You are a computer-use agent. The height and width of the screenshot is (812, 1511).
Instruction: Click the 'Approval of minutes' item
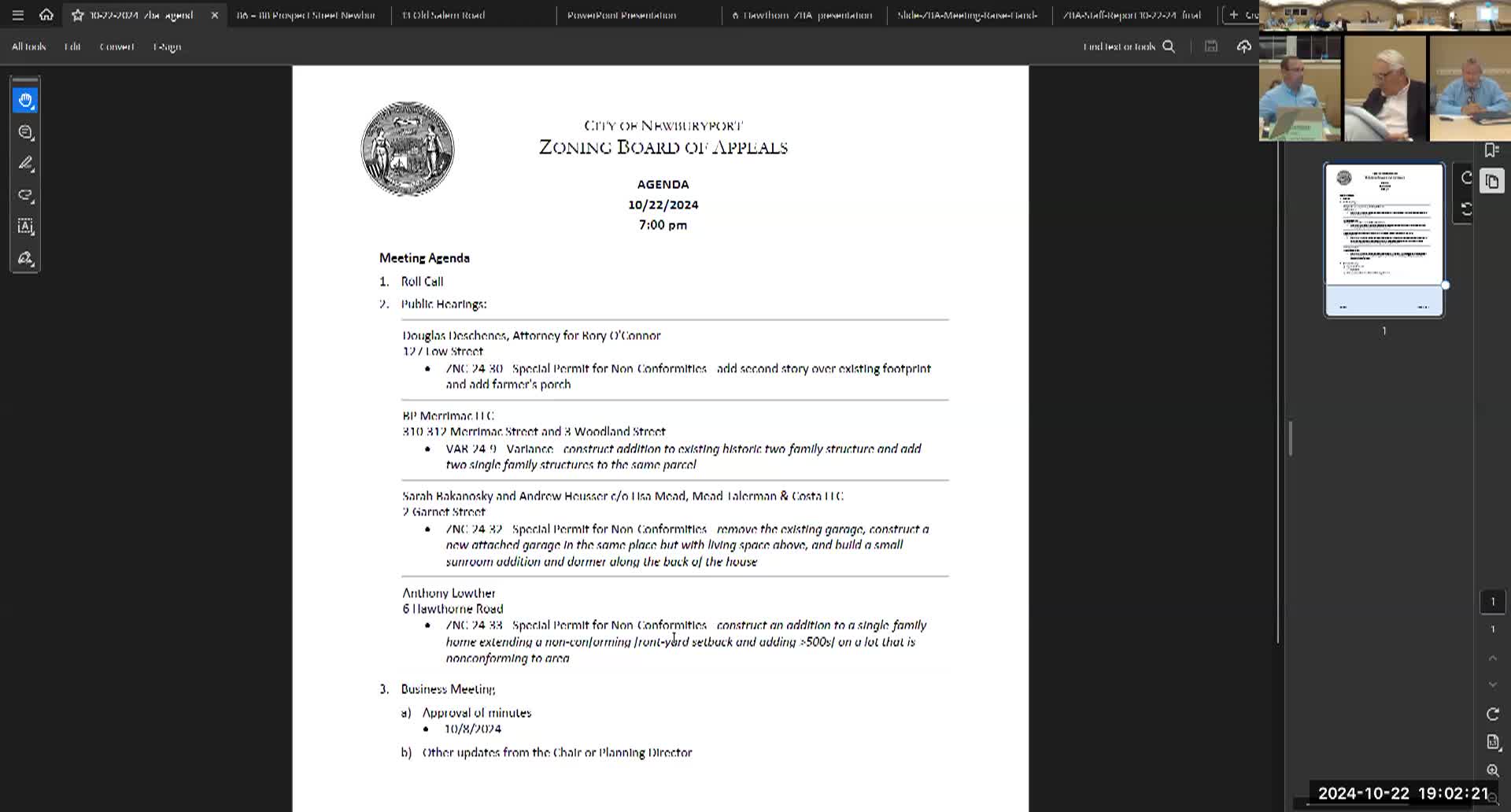click(477, 713)
